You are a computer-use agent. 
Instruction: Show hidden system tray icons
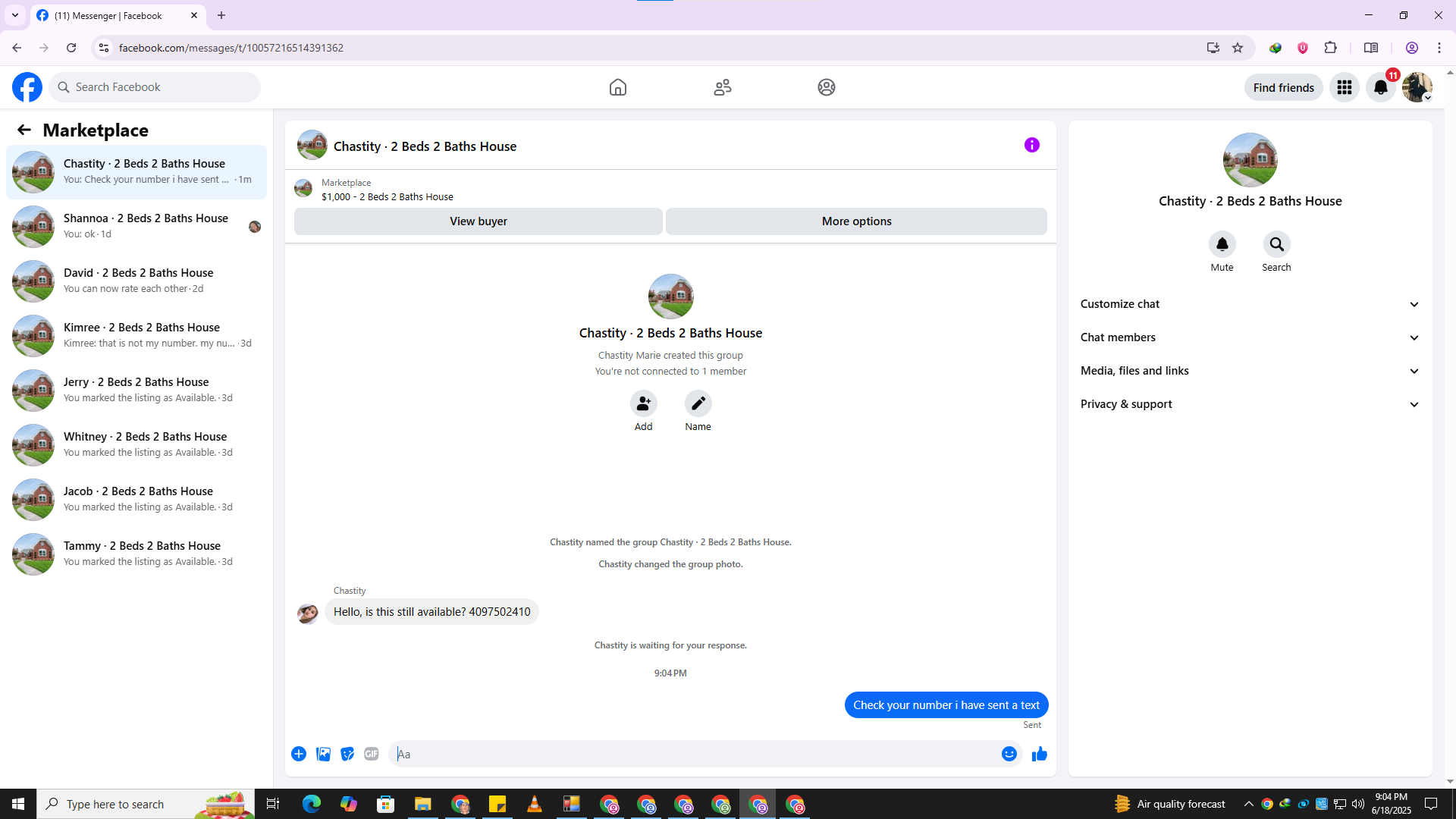(1249, 804)
